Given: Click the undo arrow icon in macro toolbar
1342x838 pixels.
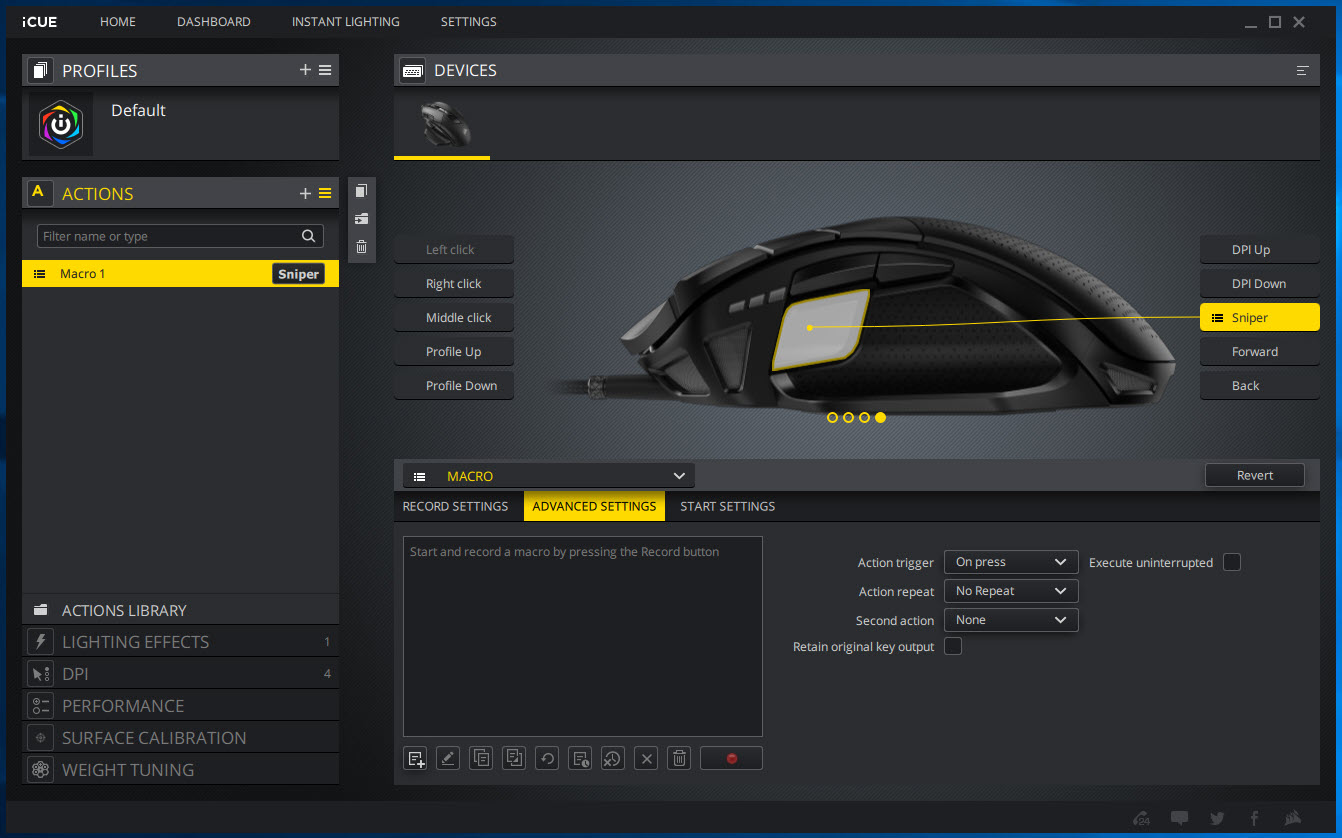Looking at the screenshot, I should tap(547, 758).
